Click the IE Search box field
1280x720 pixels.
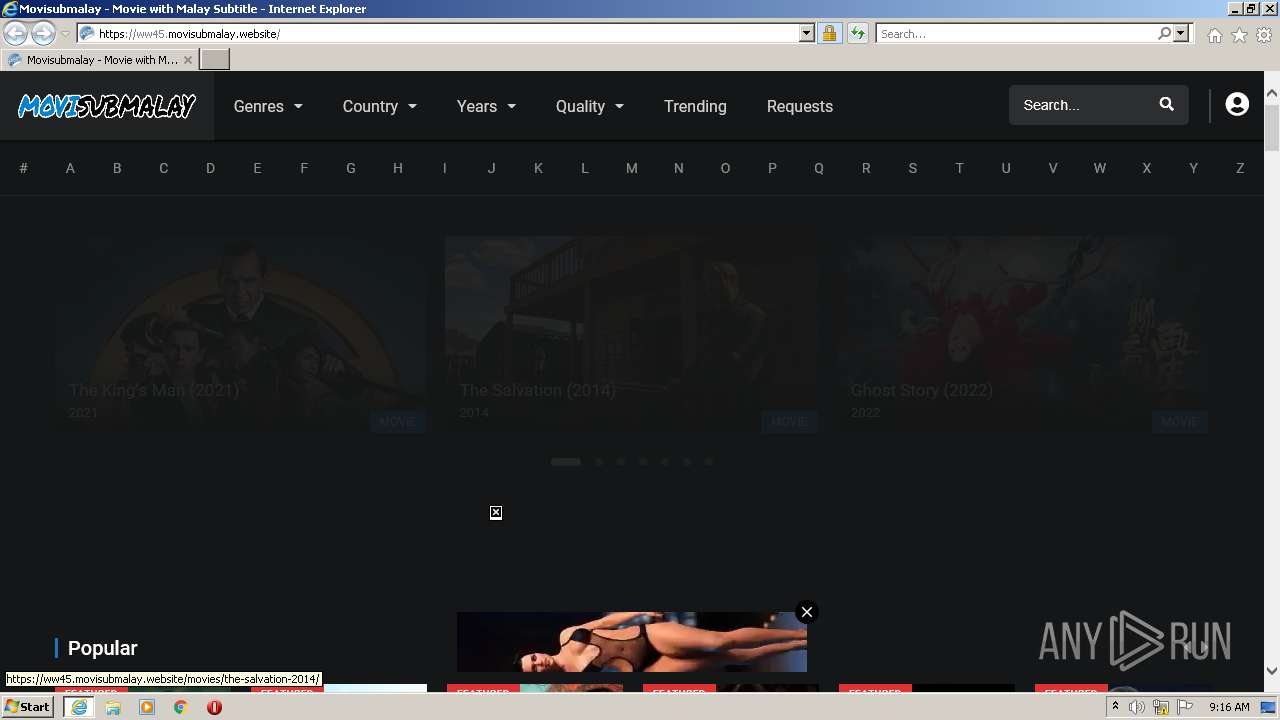1015,33
